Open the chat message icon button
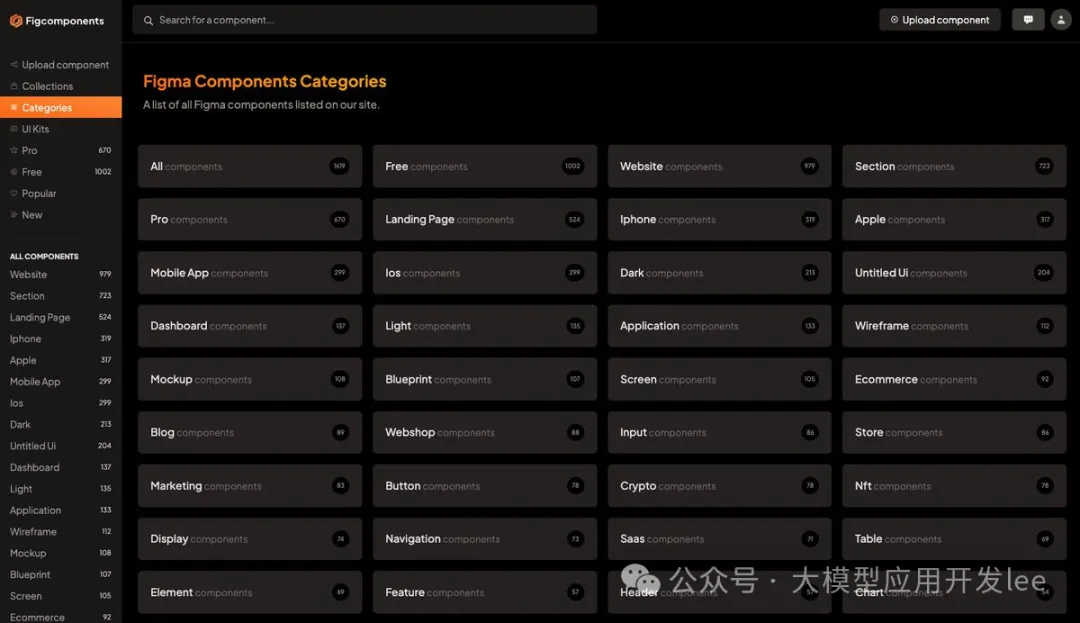 (x=1028, y=20)
